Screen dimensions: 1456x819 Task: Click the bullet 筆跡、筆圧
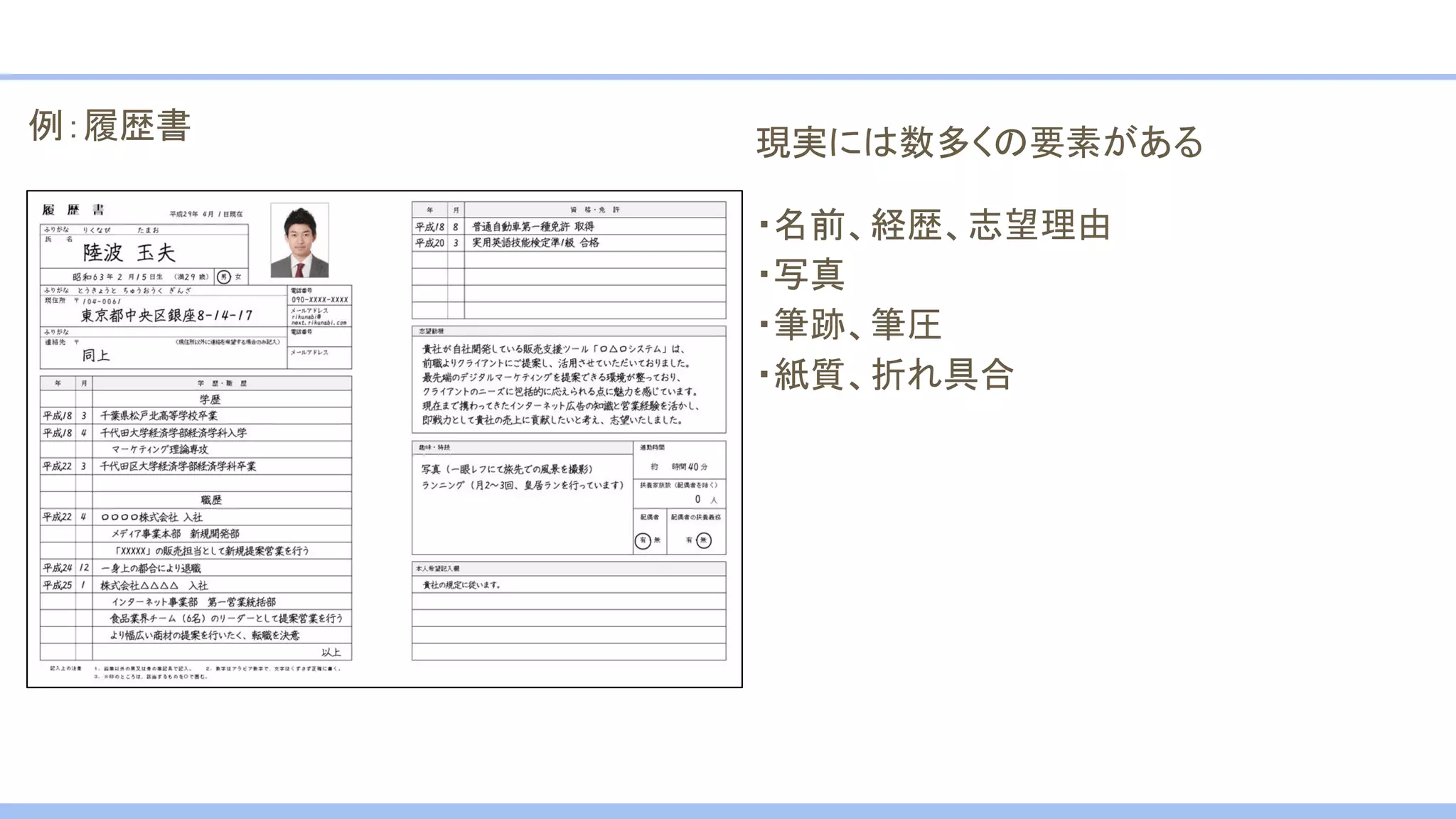point(857,325)
